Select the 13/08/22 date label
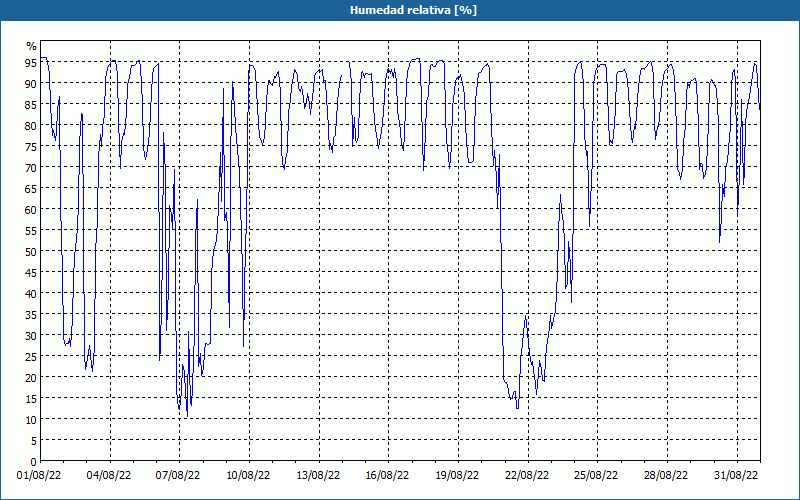The image size is (800, 500). (x=318, y=476)
